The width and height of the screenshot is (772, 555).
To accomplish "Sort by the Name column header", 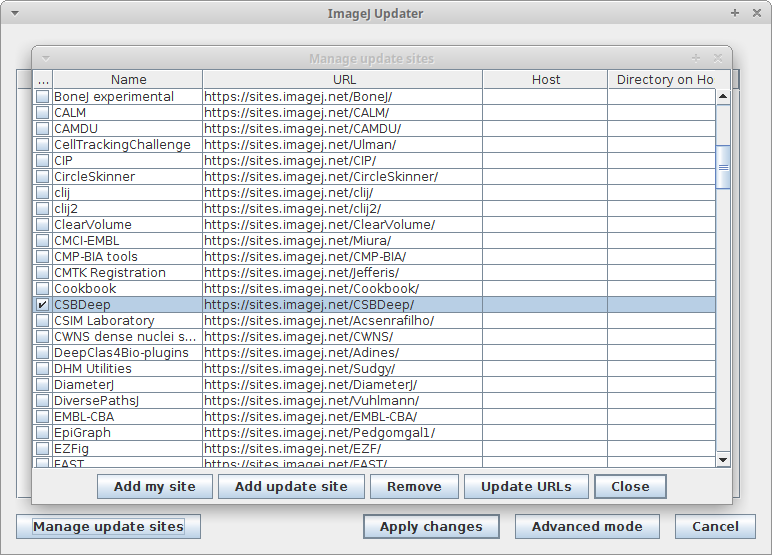I will [128, 79].
